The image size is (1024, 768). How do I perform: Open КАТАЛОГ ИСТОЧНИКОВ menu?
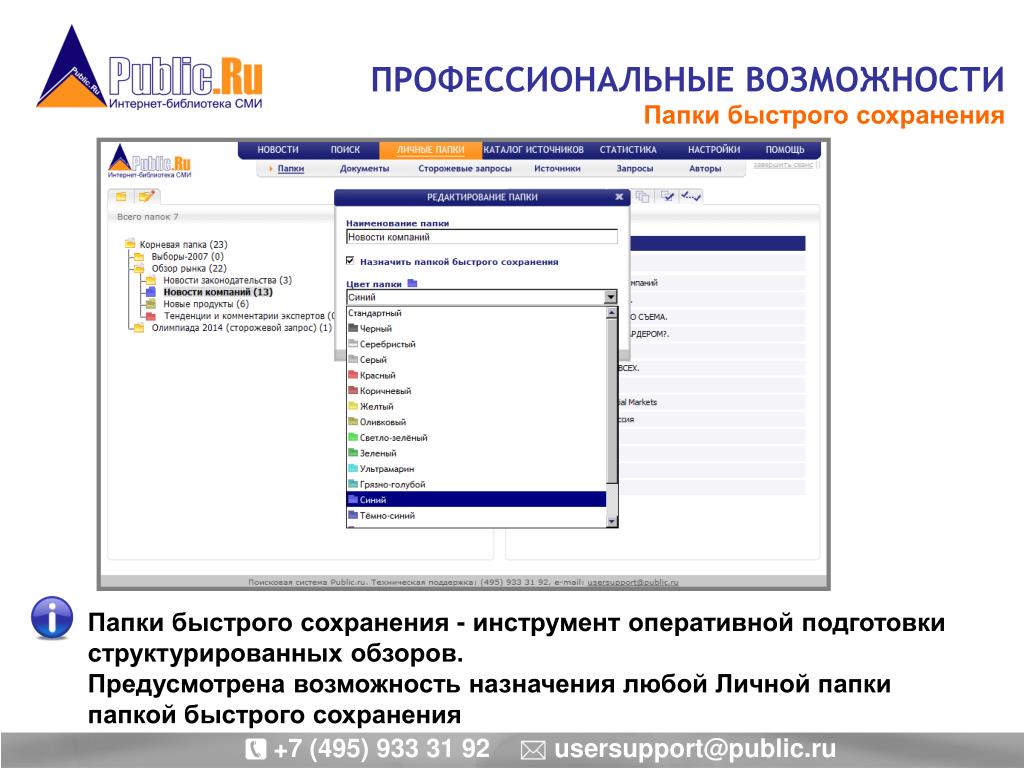click(x=534, y=150)
